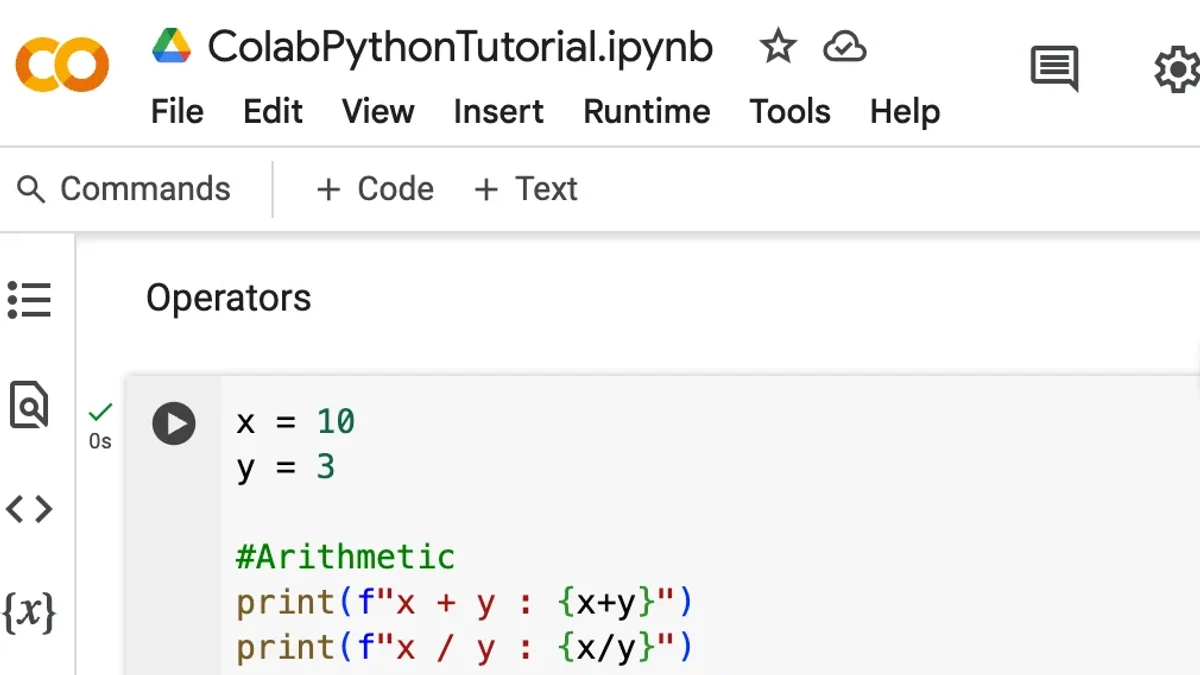Screen dimensions: 1200x675
Task: Star the ColabPythonTutorial notebook
Action: point(777,46)
